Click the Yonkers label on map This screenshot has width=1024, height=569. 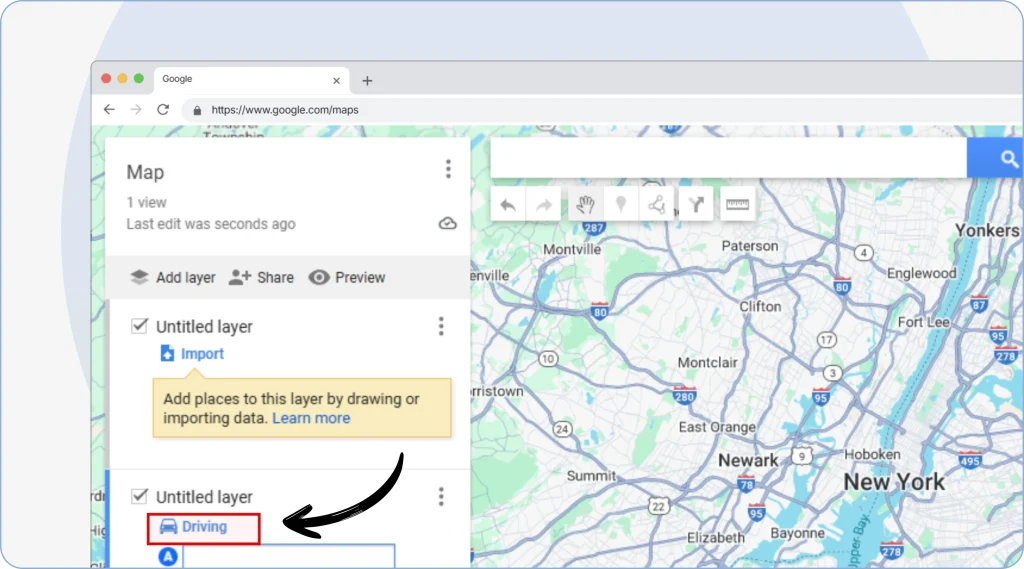(x=987, y=231)
